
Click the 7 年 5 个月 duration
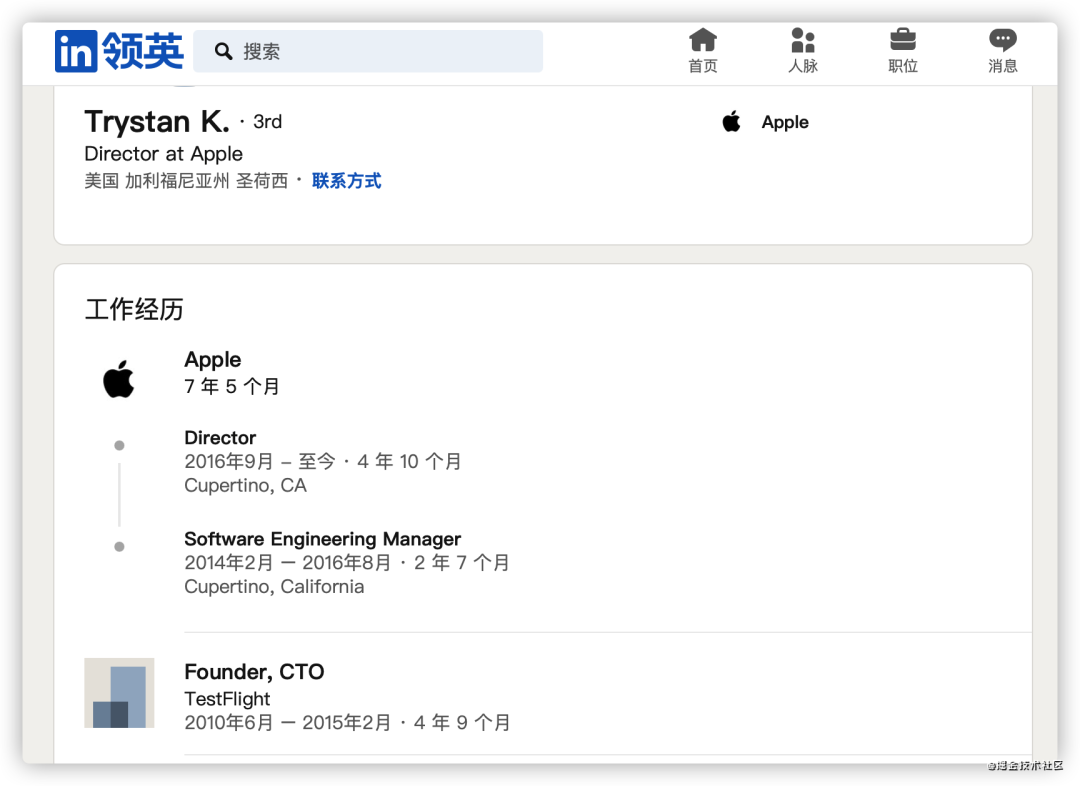[x=231, y=386]
